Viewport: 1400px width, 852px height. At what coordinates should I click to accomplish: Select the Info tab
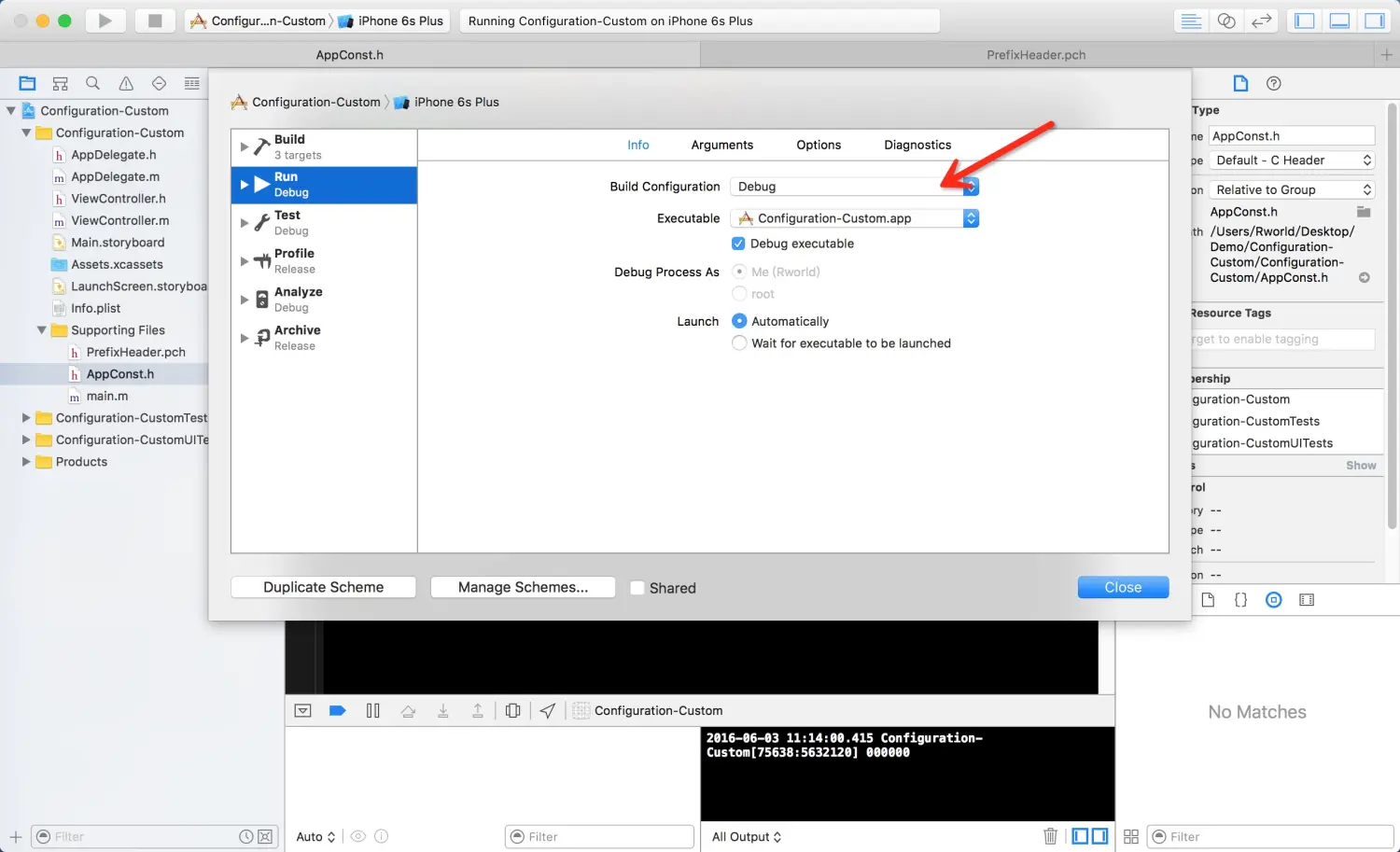[x=638, y=145]
